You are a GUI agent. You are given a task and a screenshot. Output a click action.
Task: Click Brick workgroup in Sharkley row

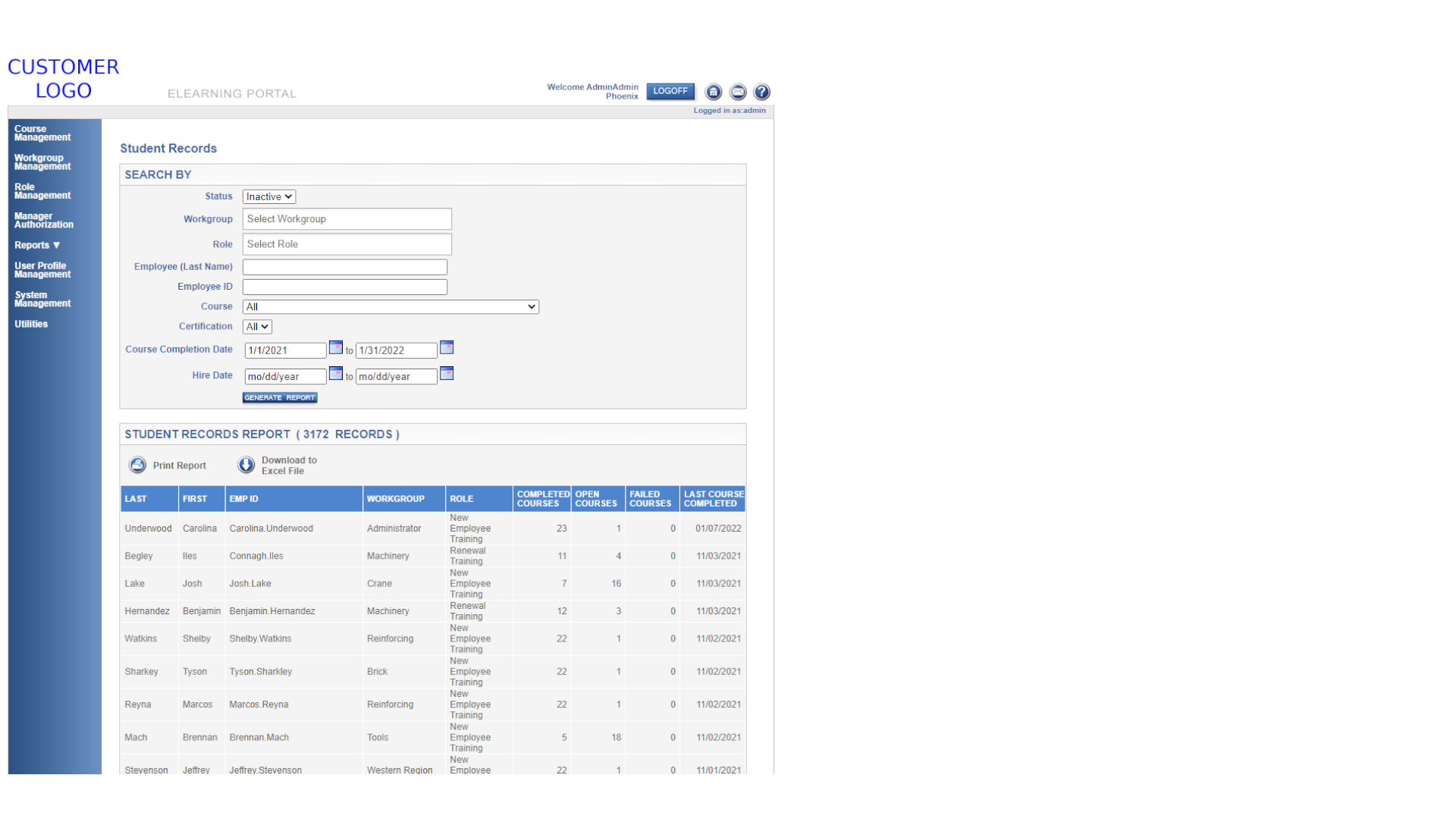(378, 672)
